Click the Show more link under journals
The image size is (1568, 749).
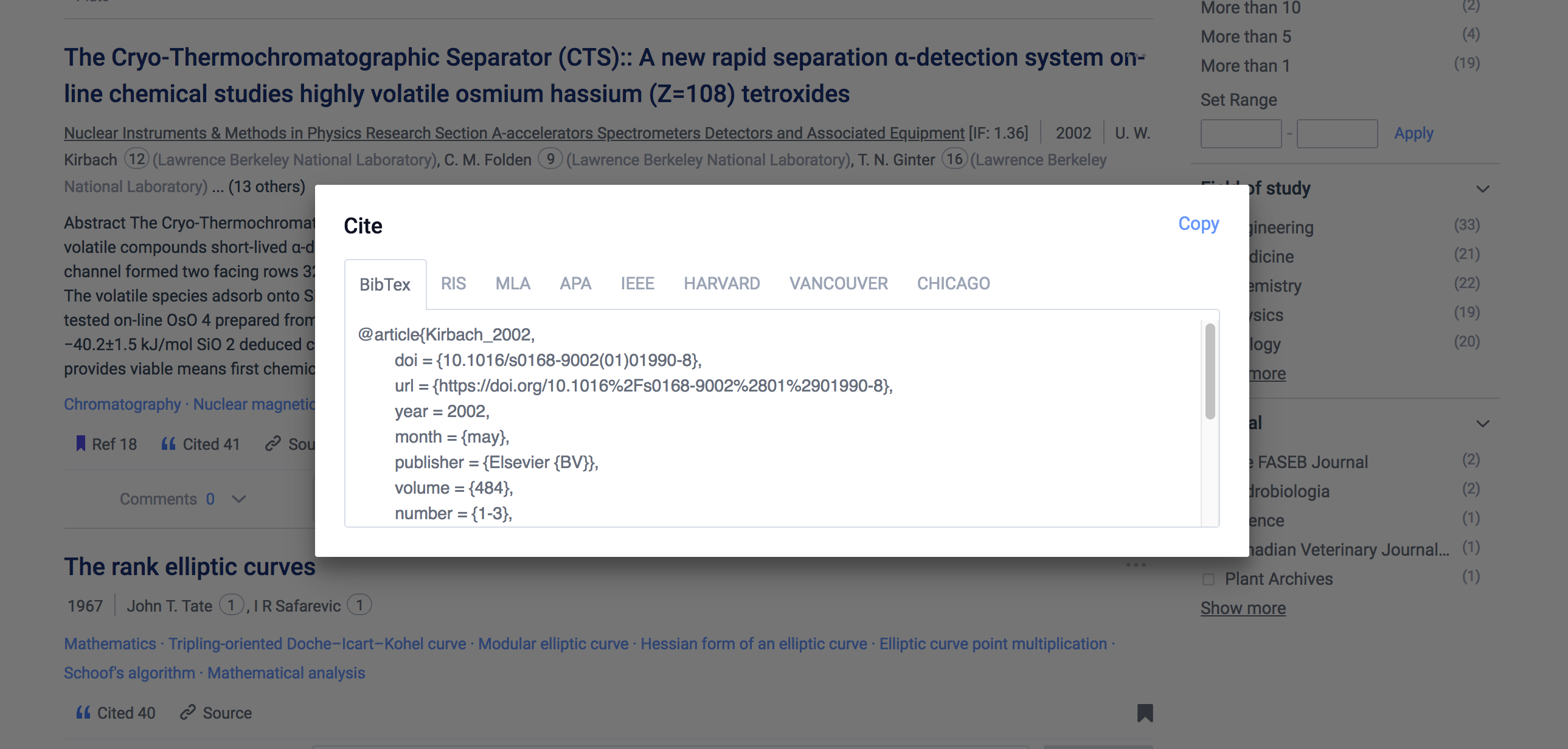pyautogui.click(x=1243, y=608)
